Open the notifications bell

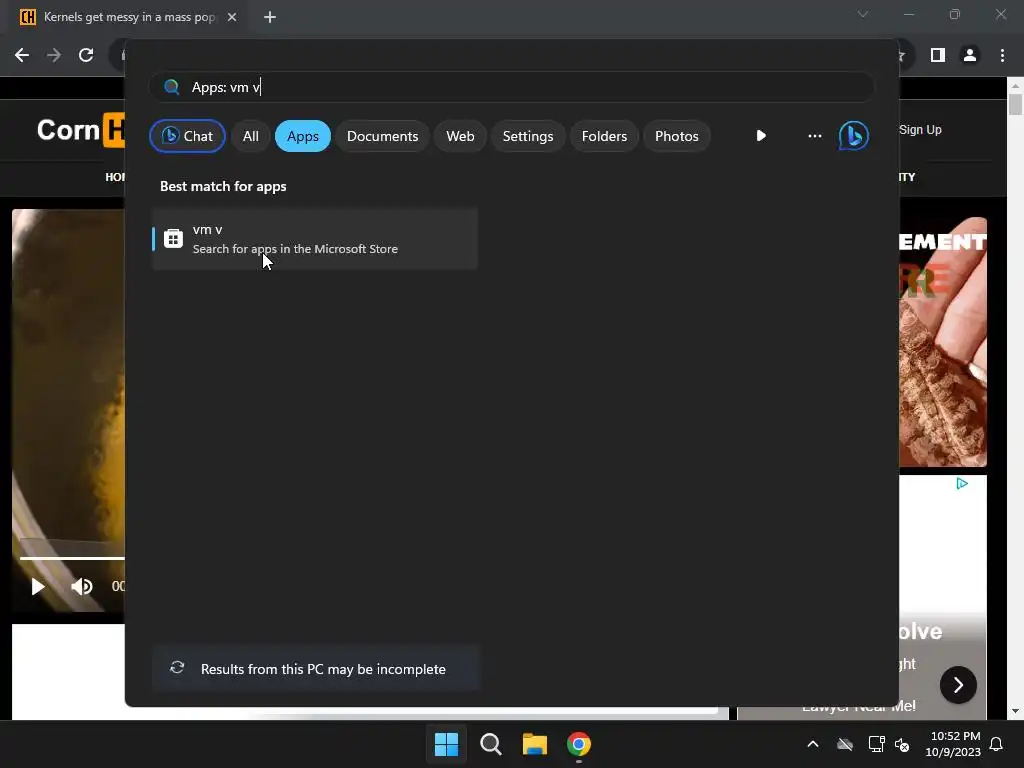(x=997, y=744)
